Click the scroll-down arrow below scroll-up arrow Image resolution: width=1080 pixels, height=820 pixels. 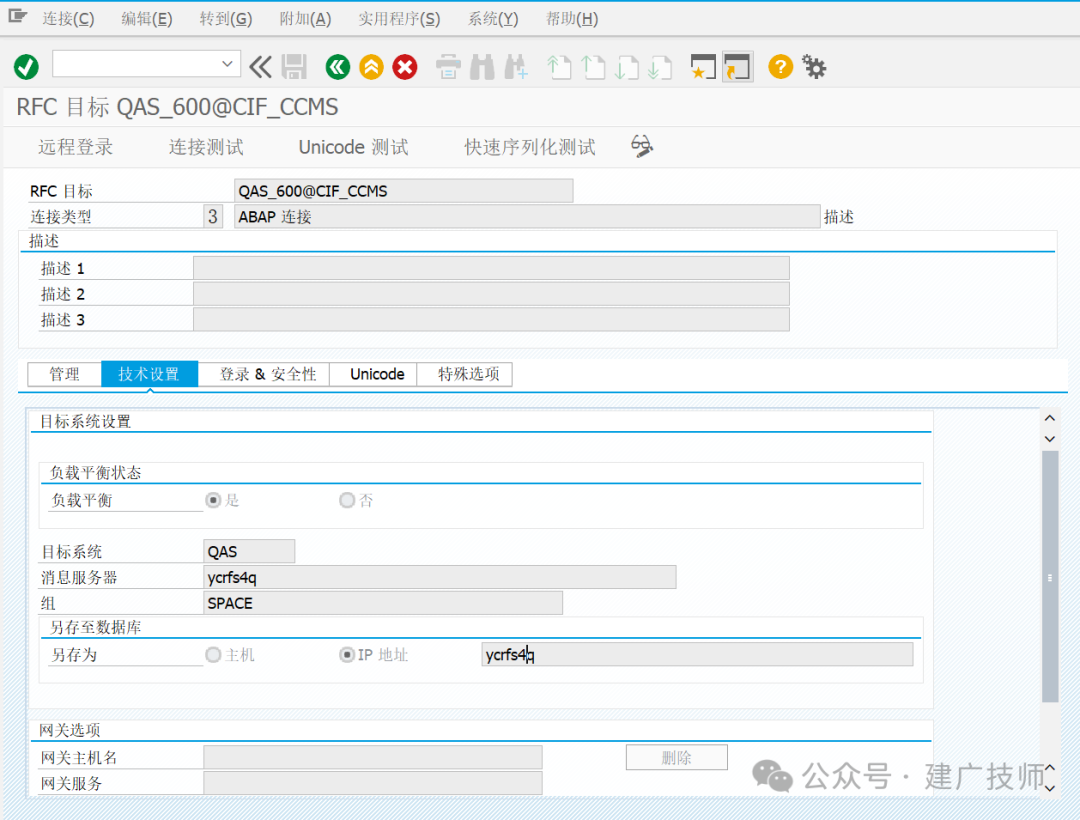pos(1050,439)
